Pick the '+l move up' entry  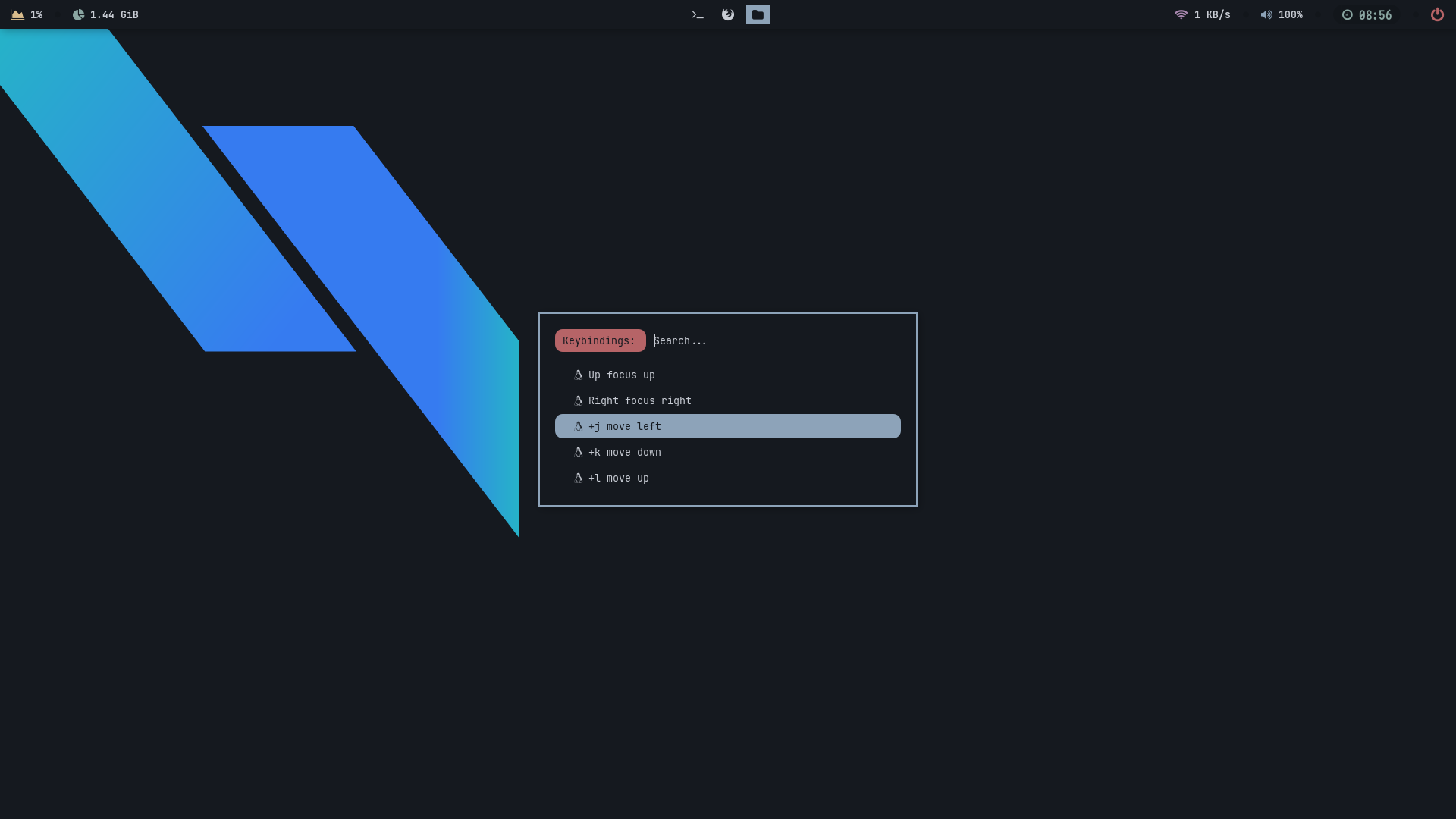pyautogui.click(x=728, y=478)
